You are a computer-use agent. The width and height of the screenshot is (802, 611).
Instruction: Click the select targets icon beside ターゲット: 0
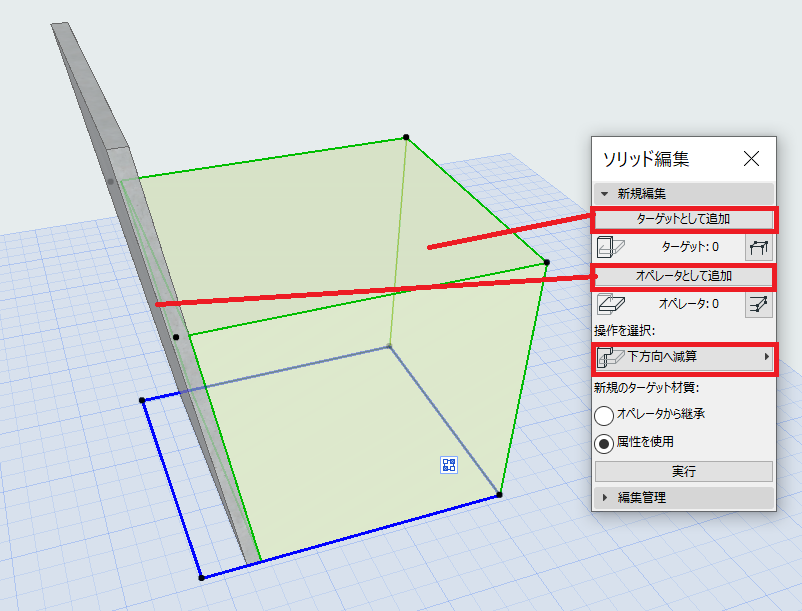pyautogui.click(x=759, y=248)
